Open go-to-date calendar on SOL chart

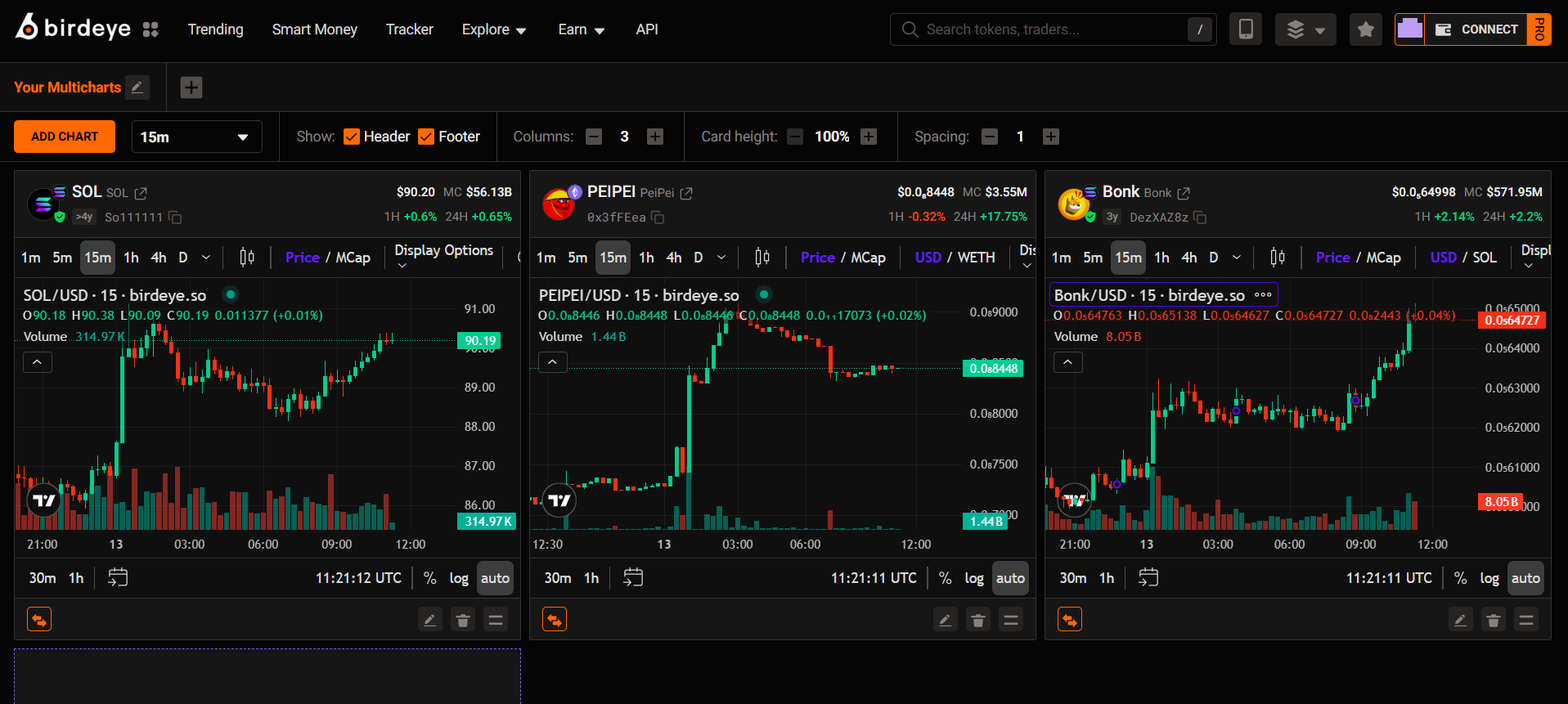click(x=118, y=578)
